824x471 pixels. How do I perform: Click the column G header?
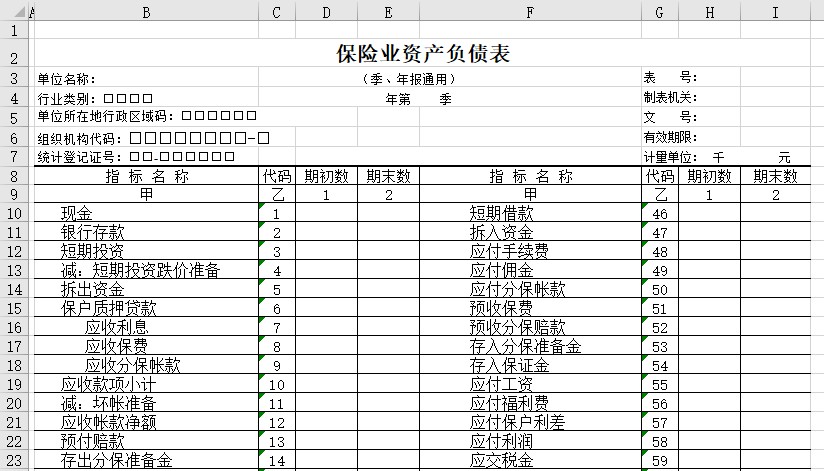click(x=658, y=12)
